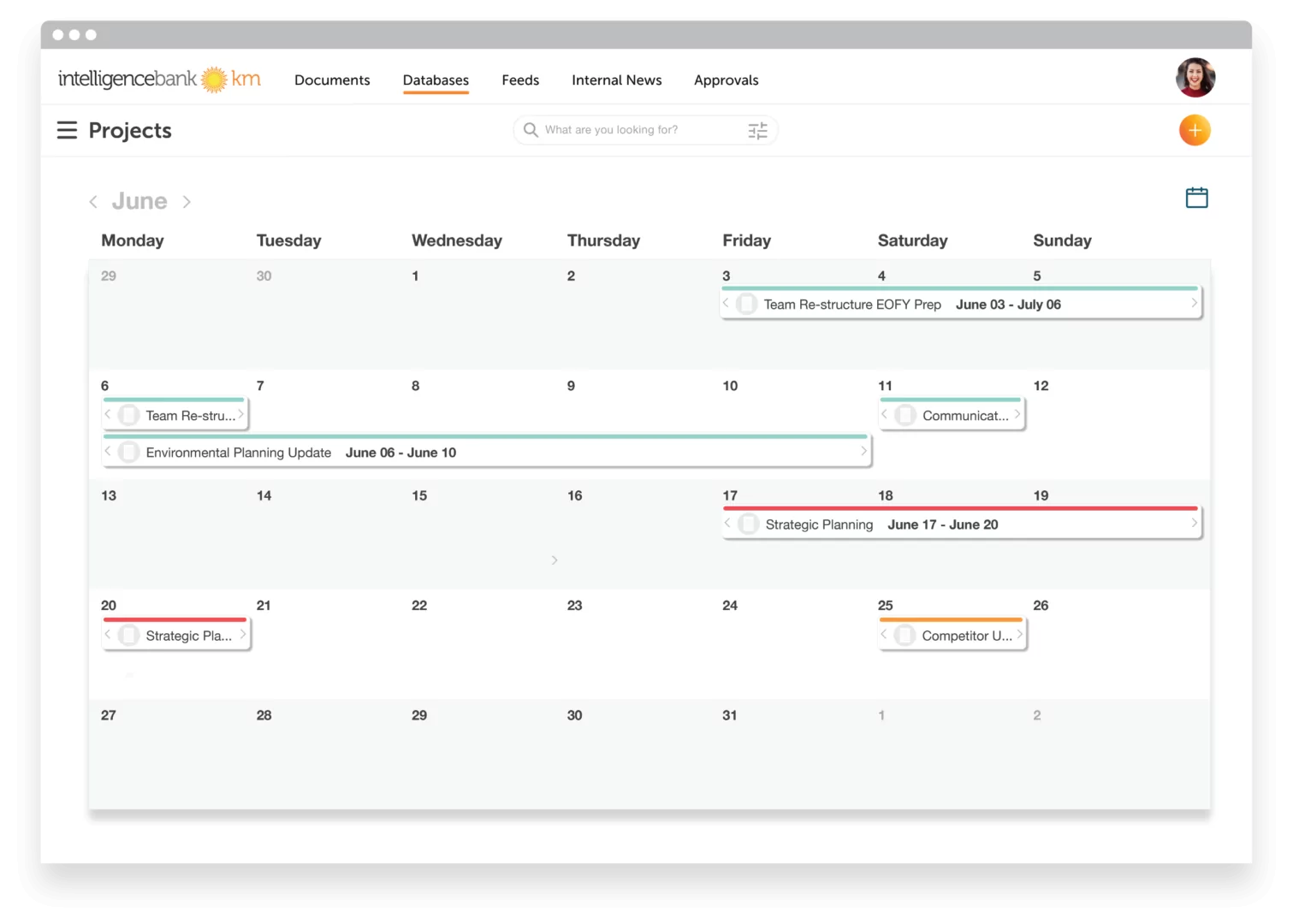Tick checkbox on Strategic Pla... event
The width and height of the screenshot is (1293, 924).
click(129, 635)
